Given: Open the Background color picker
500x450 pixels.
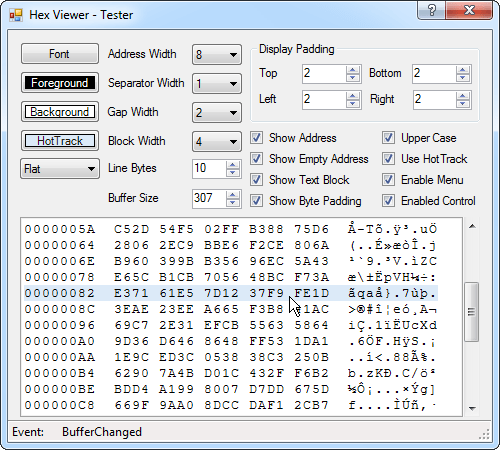Looking at the screenshot, I should [60, 112].
